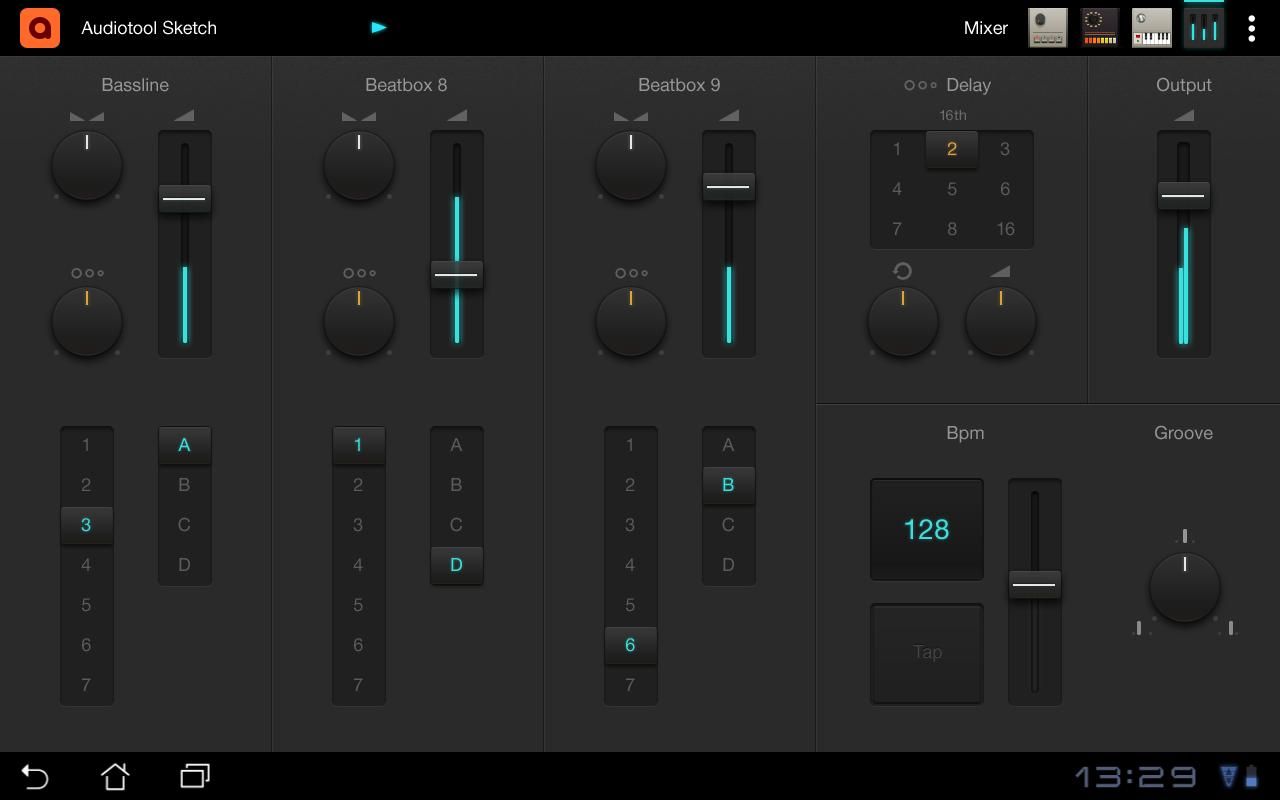Select pattern bank B for Bassline
The height and width of the screenshot is (800, 1280).
point(184,485)
